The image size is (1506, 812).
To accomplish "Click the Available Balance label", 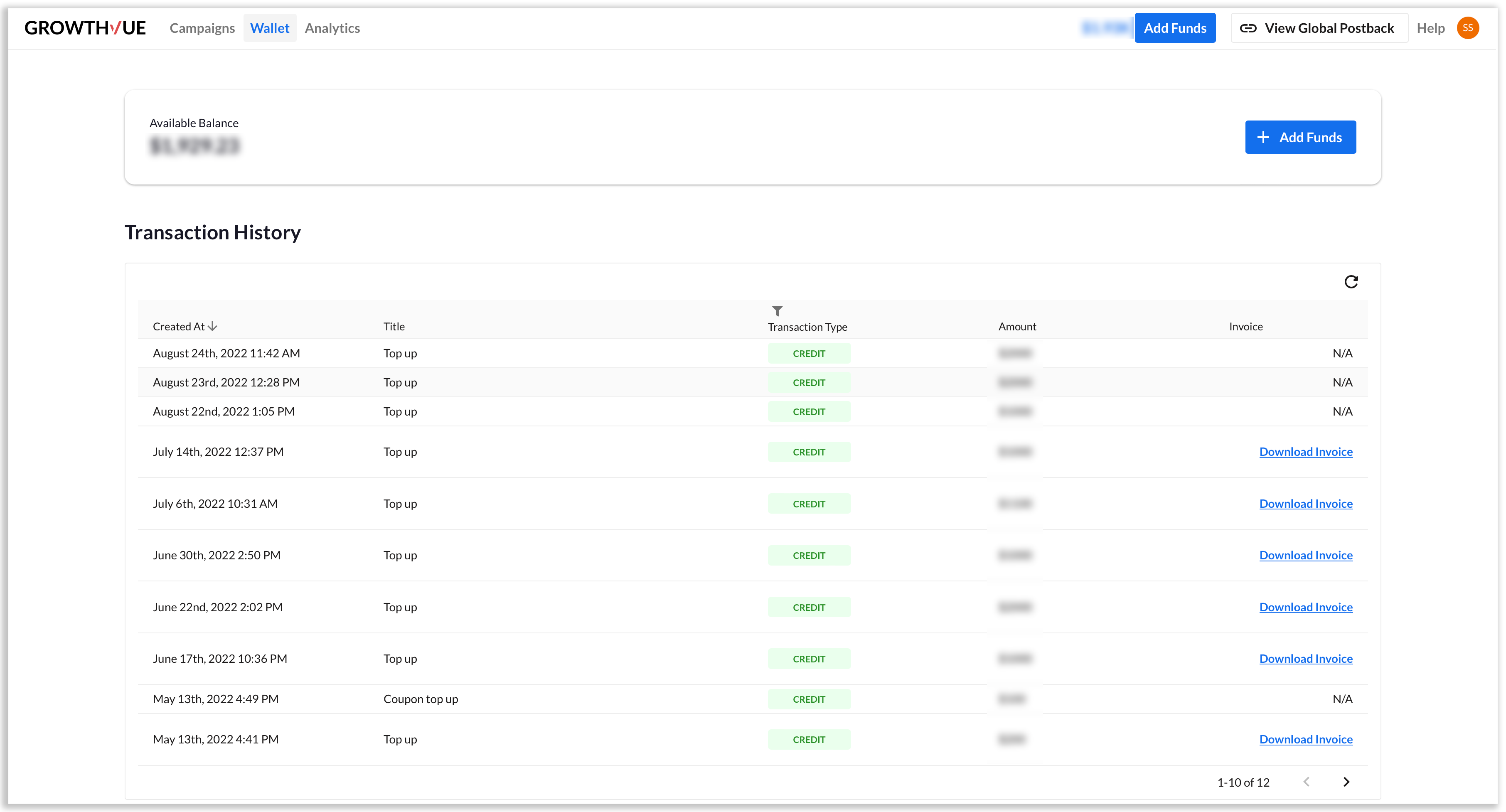I will tap(194, 123).
